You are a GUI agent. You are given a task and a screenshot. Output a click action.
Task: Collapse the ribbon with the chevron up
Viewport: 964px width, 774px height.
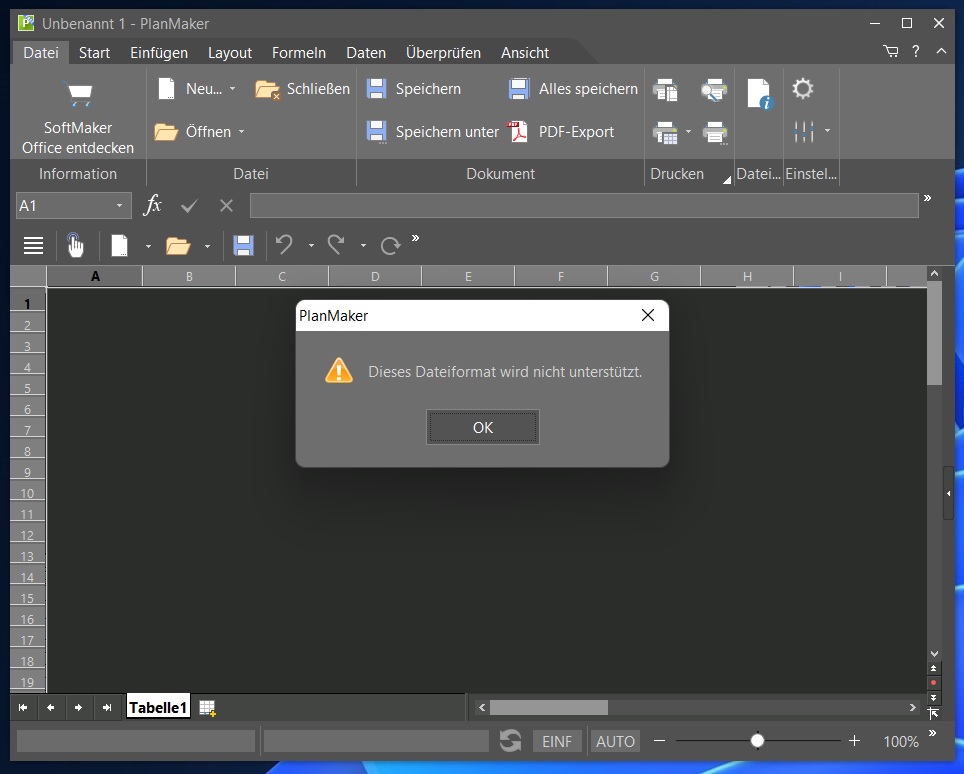(x=941, y=52)
